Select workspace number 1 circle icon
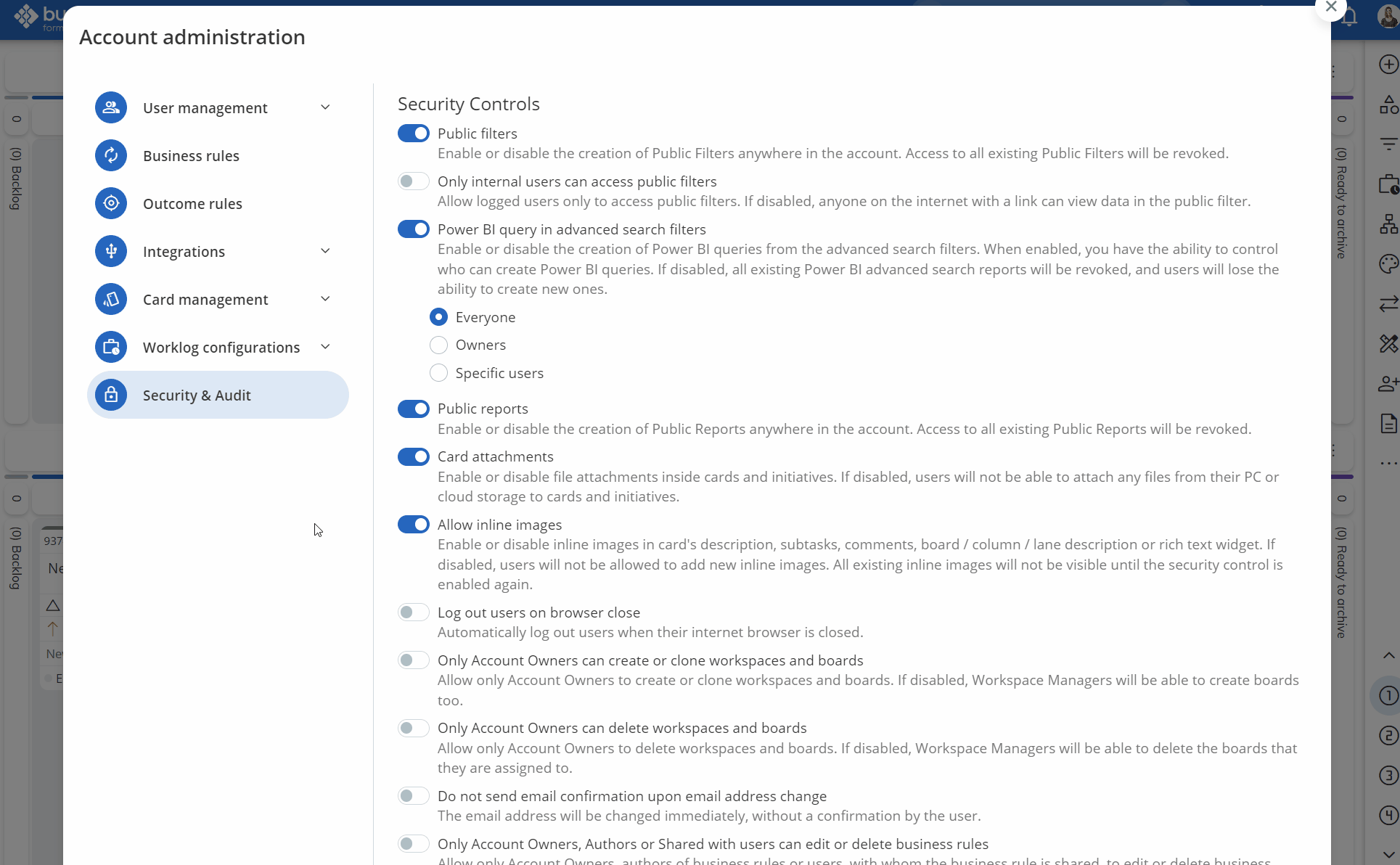This screenshot has height=865, width=1400. pos(1388,696)
